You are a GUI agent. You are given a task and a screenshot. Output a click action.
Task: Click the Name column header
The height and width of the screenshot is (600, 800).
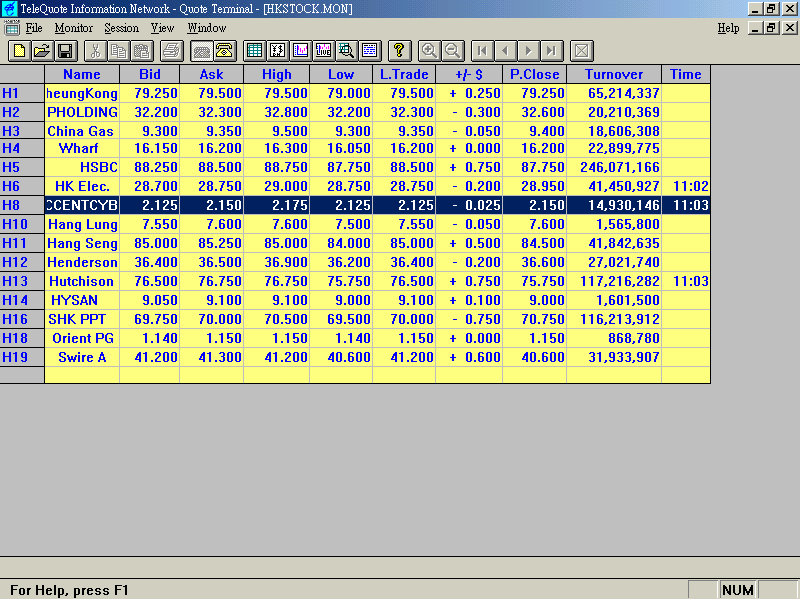pyautogui.click(x=82, y=74)
